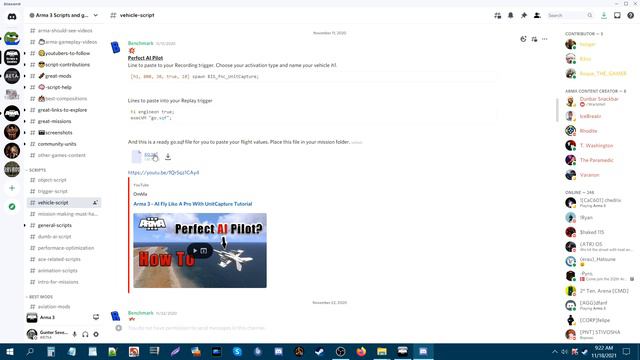Viewport: 640px width, 360px height.
Task: Expand general-scripts channel arrow
Action: pyautogui.click(x=25, y=225)
